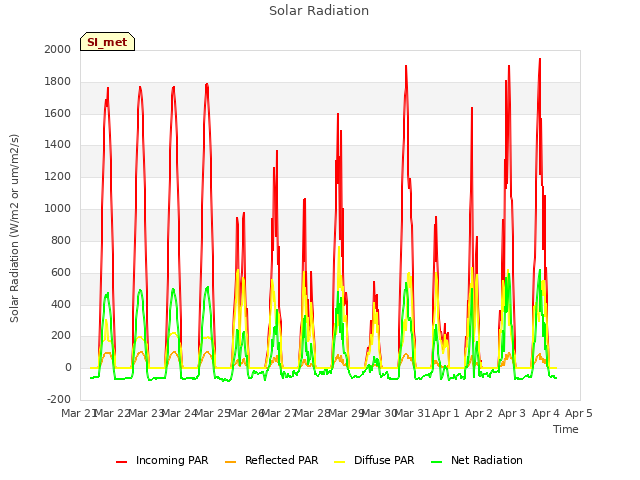Click the SI_met label badge
Screen dimensions: 640x480
(107, 42)
